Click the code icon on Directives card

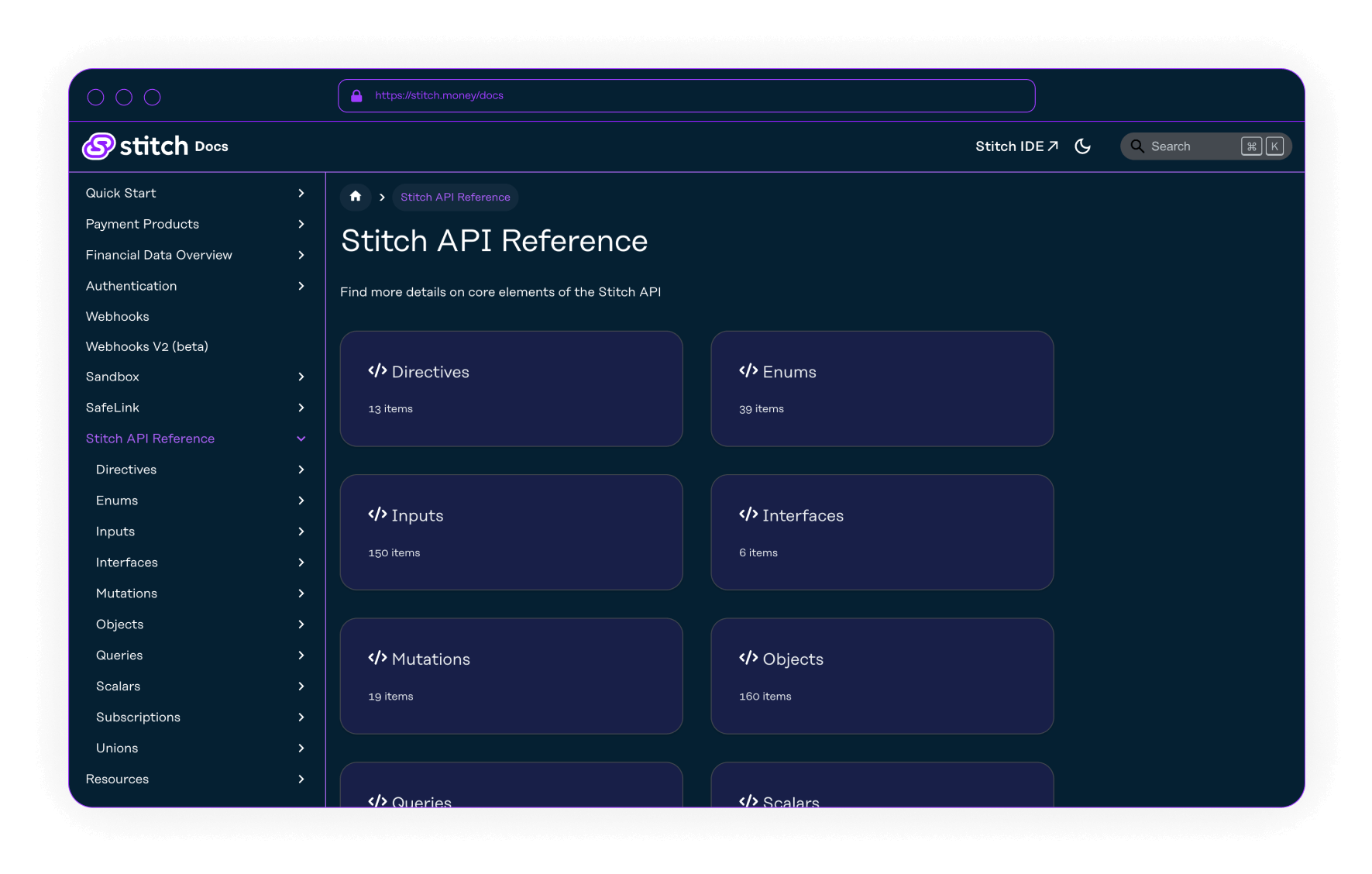point(377,371)
